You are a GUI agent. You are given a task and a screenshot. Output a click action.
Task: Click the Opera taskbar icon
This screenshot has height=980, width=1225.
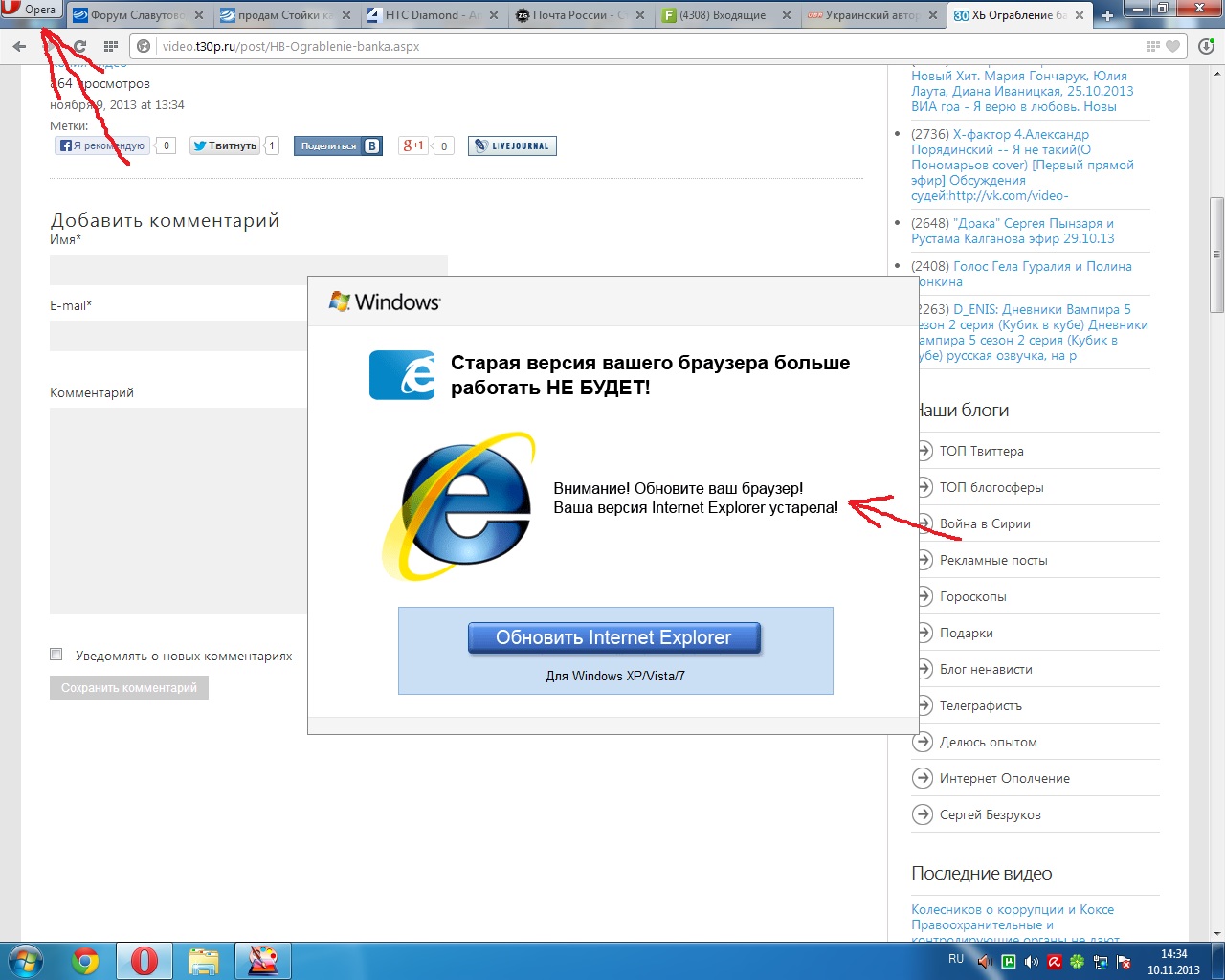[145, 961]
